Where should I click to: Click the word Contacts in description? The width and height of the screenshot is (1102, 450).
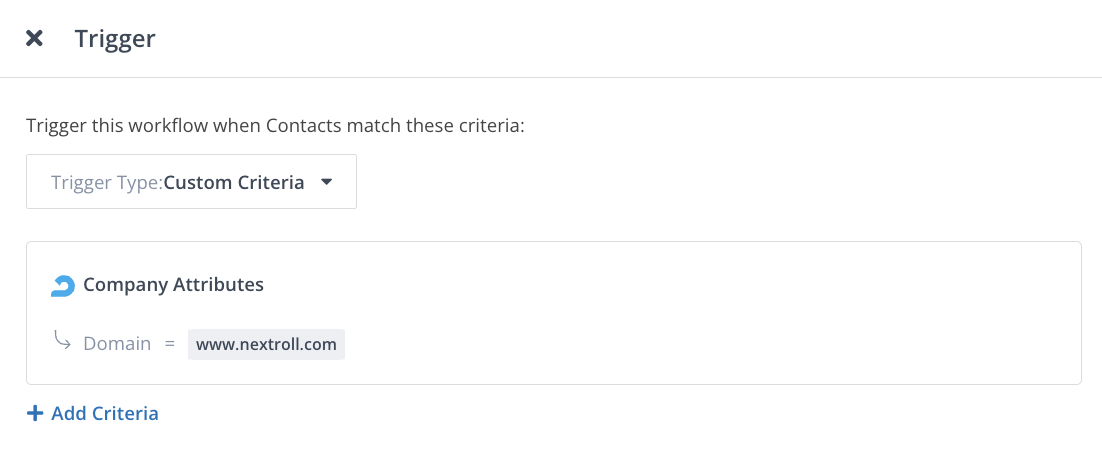tap(301, 127)
